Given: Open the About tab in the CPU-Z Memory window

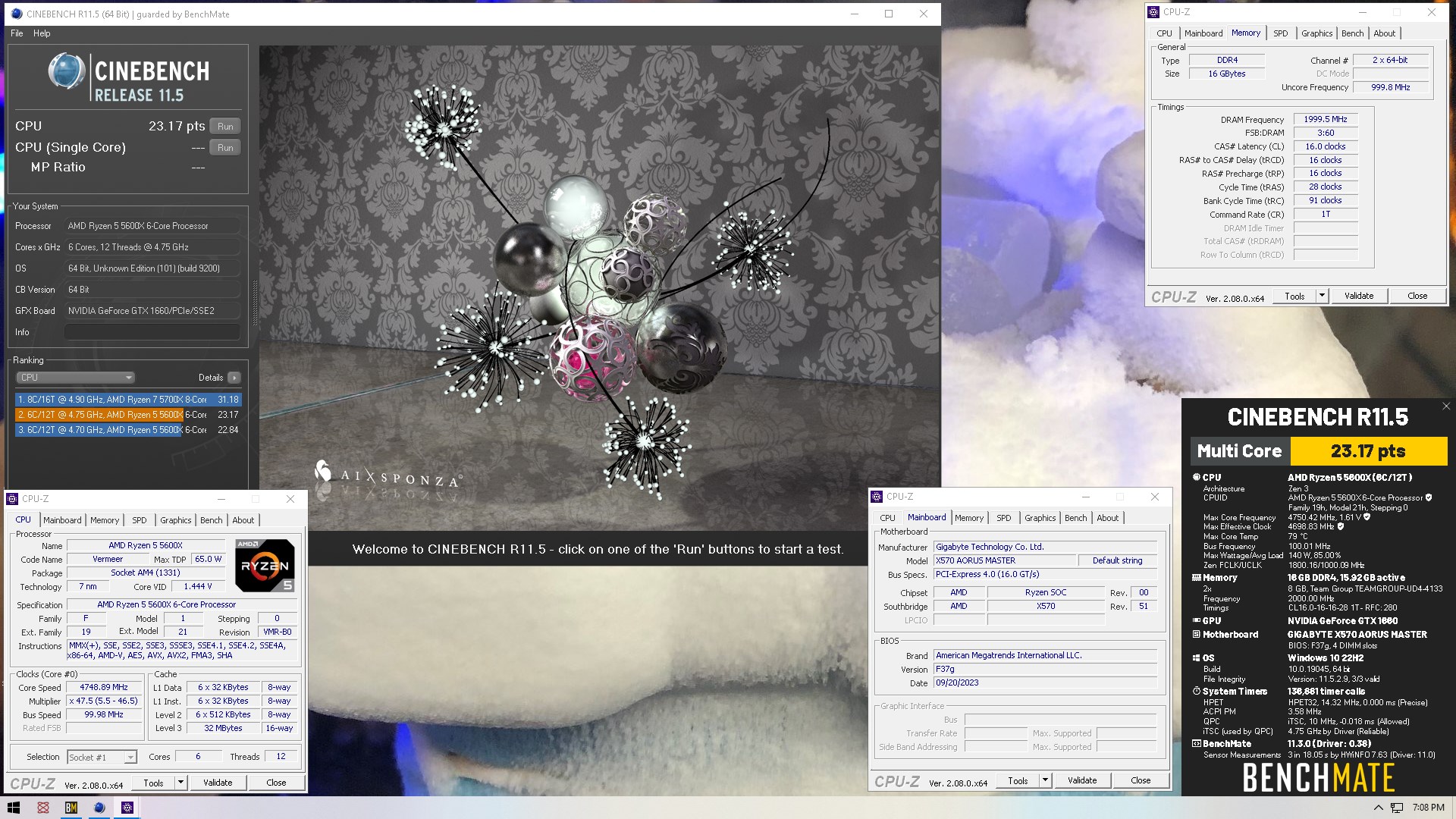Looking at the screenshot, I should point(1384,33).
